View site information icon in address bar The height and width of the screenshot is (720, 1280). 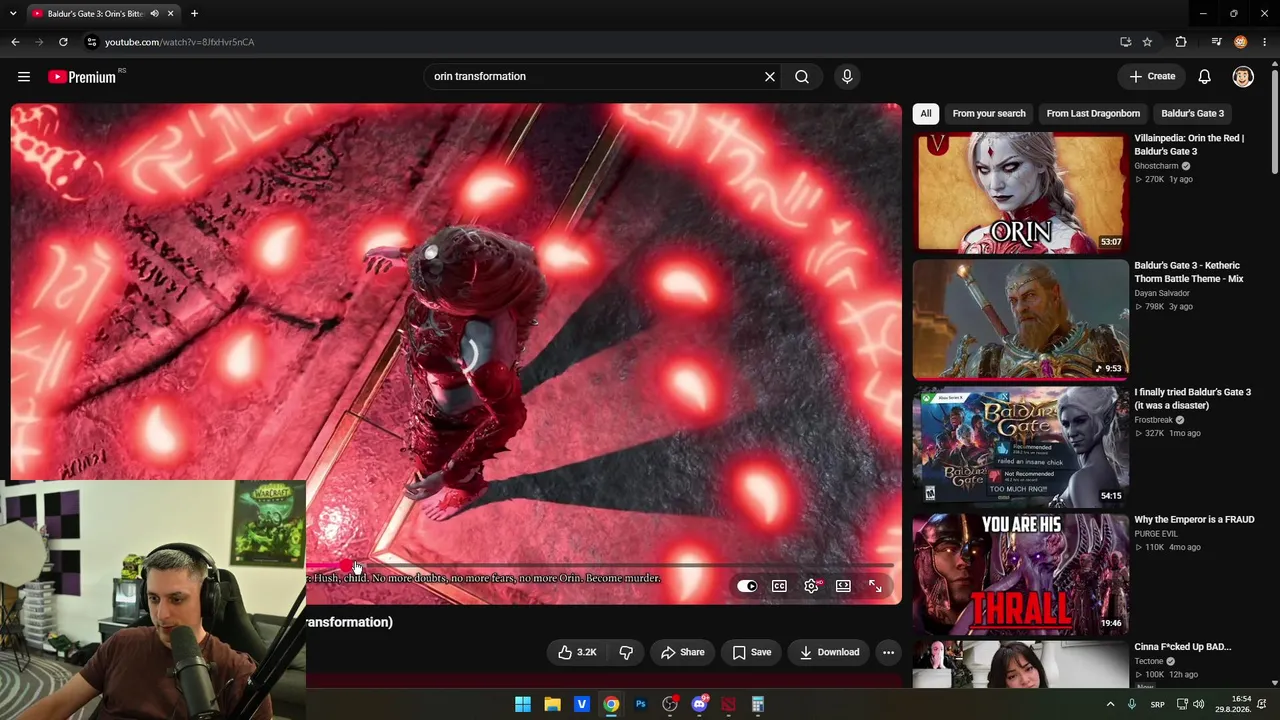point(91,42)
